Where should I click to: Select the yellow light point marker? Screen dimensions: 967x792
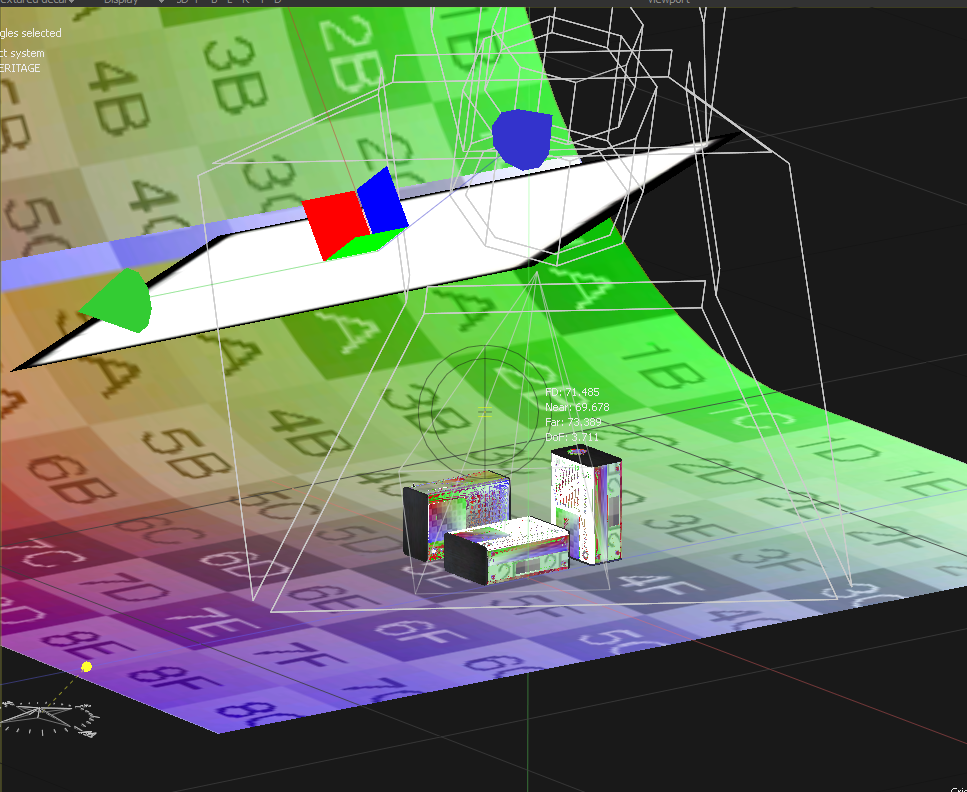87,666
